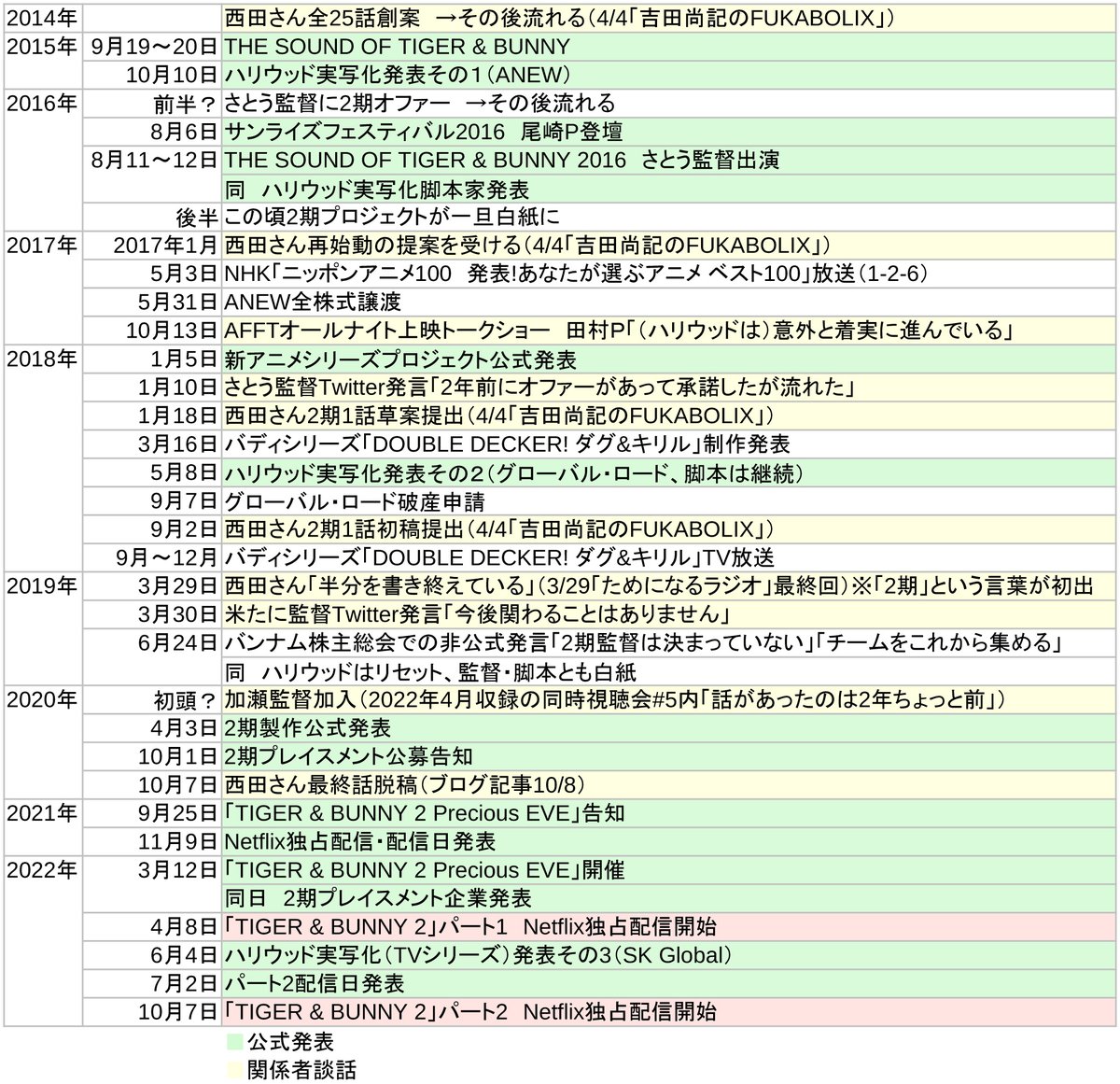Click the 8月6日 date cell
Image resolution: width=1120 pixels, height=1084 pixels.
[x=152, y=132]
